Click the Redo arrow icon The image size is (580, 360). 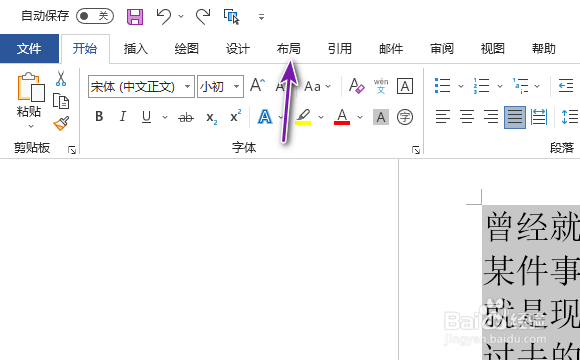[203, 17]
